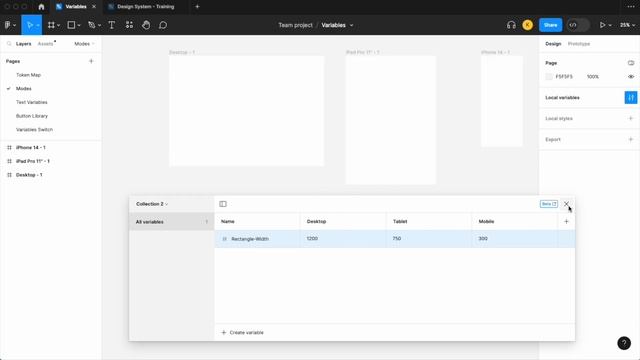Image resolution: width=640 pixels, height=360 pixels.
Task: Click the Present play button
Action: tap(602, 25)
